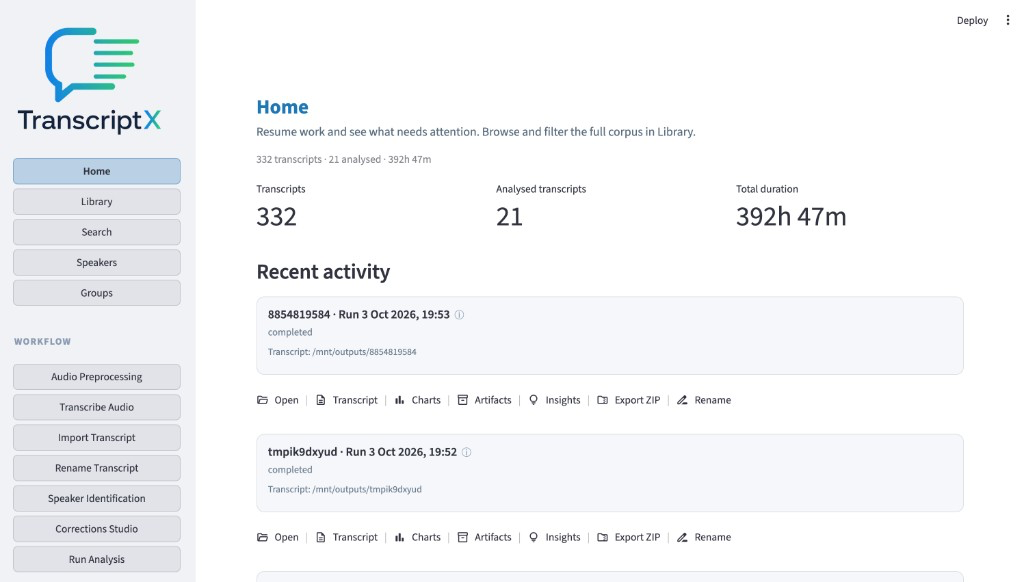Click the Recent activity heading
Viewport: 1024px width, 582px height.
click(x=323, y=271)
